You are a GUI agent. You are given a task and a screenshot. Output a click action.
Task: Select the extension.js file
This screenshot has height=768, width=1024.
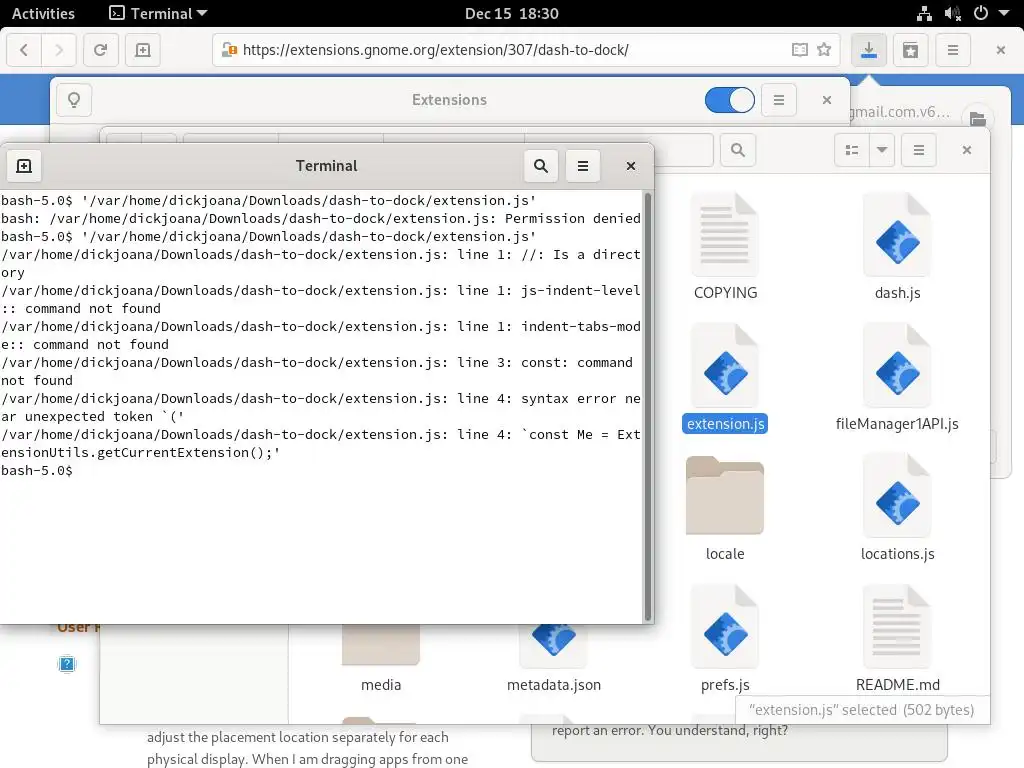tap(725, 377)
